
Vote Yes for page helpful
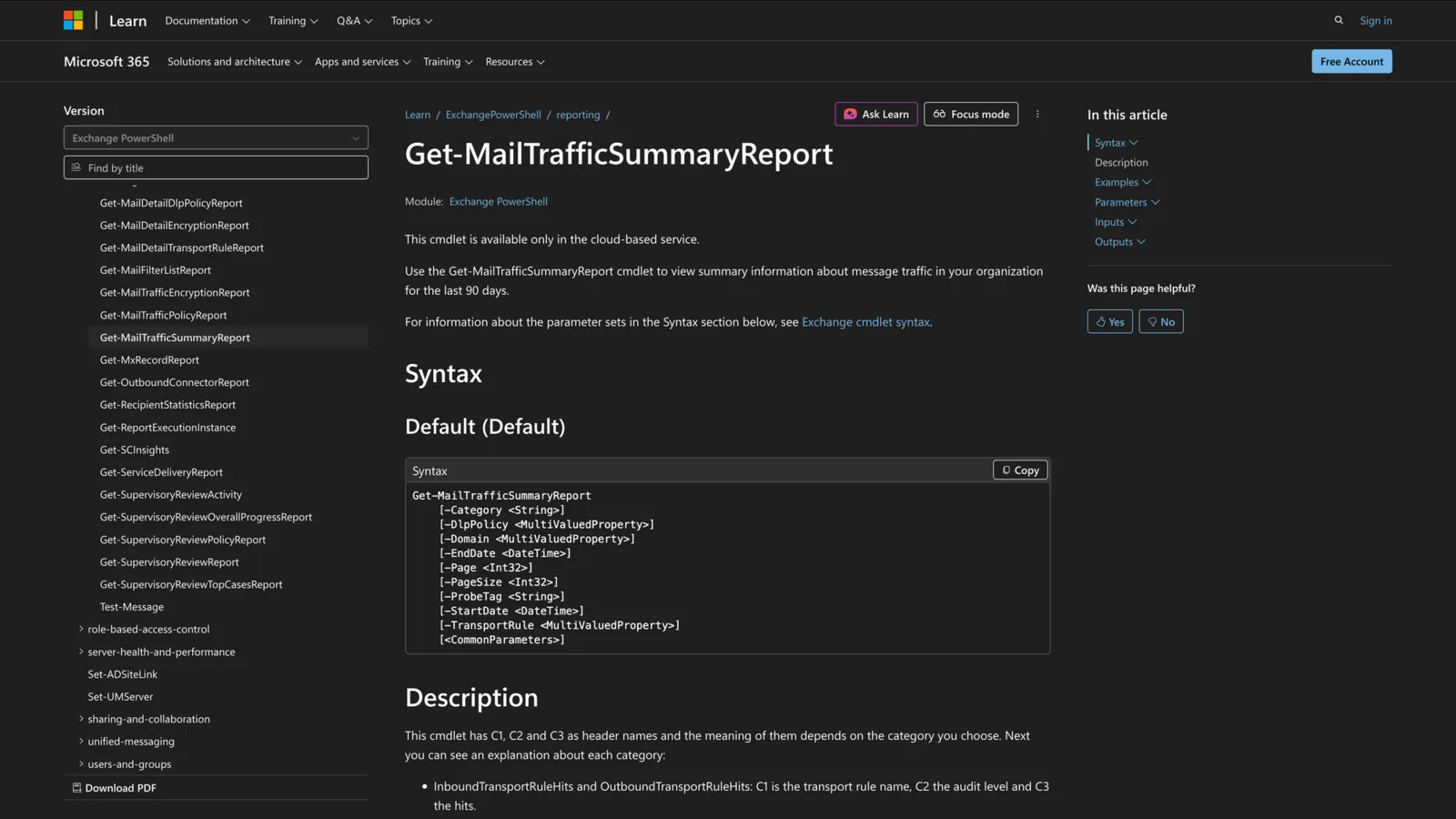[x=1109, y=321]
